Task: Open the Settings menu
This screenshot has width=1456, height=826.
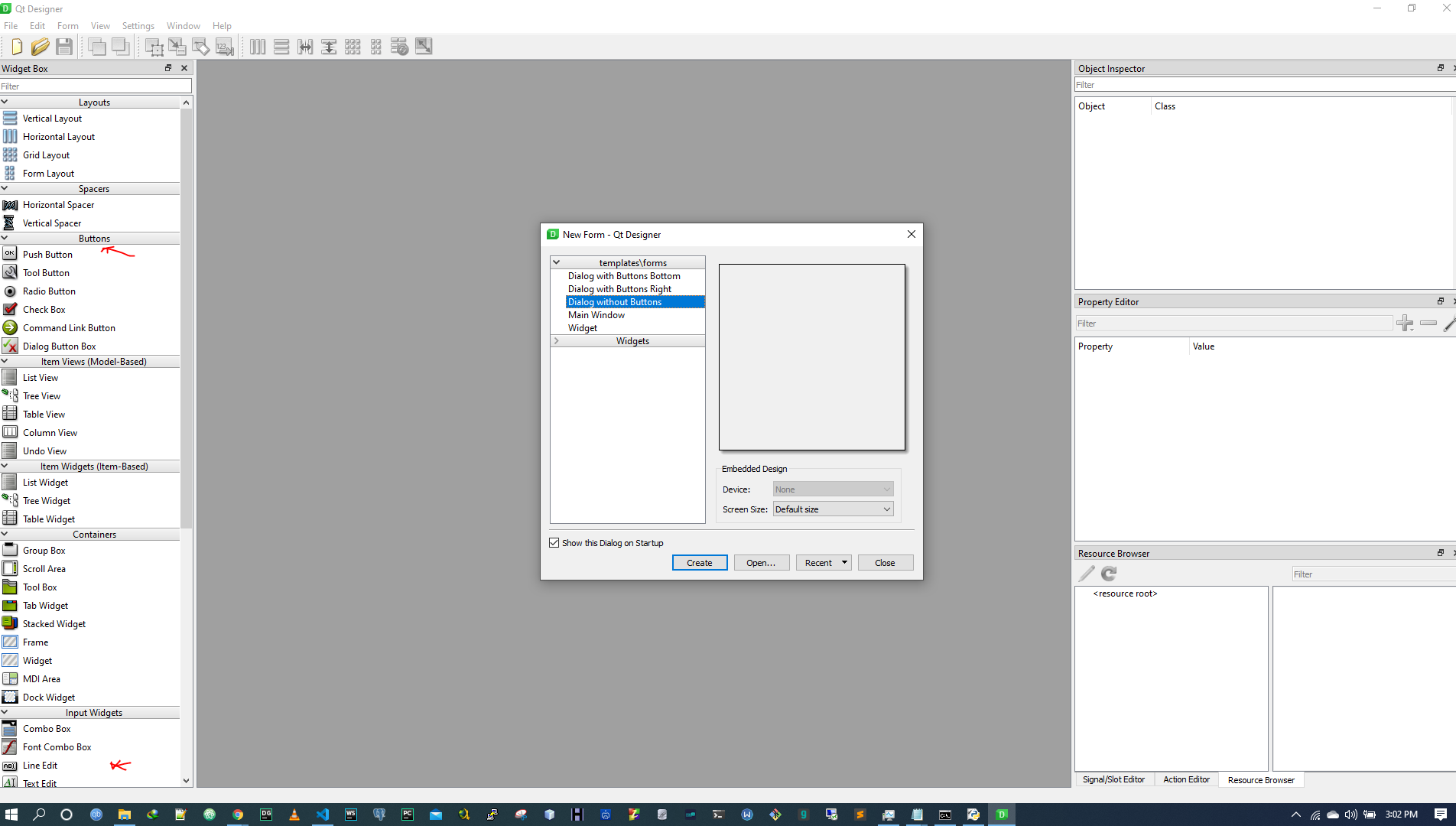Action: pos(138,25)
